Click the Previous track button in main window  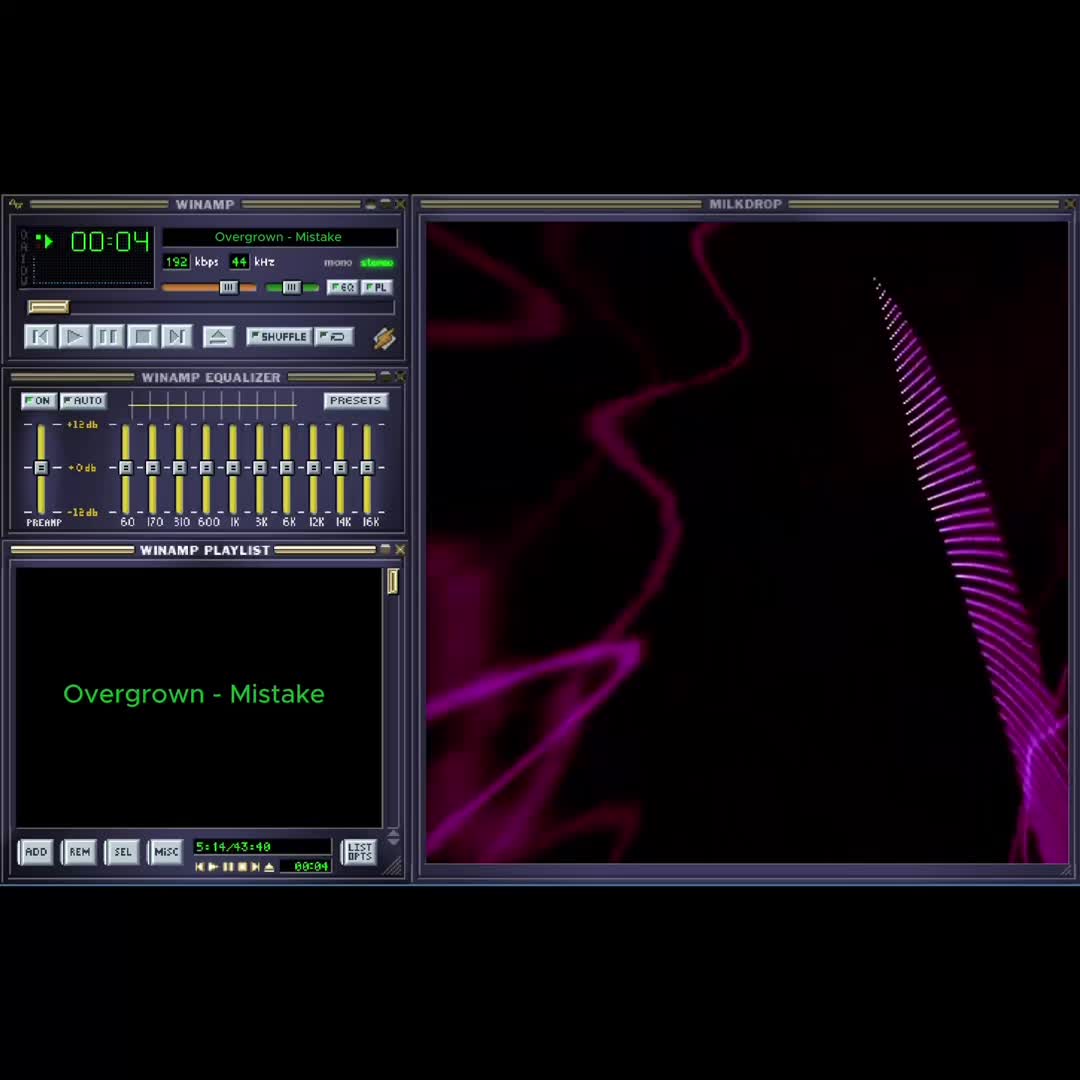[x=40, y=336]
